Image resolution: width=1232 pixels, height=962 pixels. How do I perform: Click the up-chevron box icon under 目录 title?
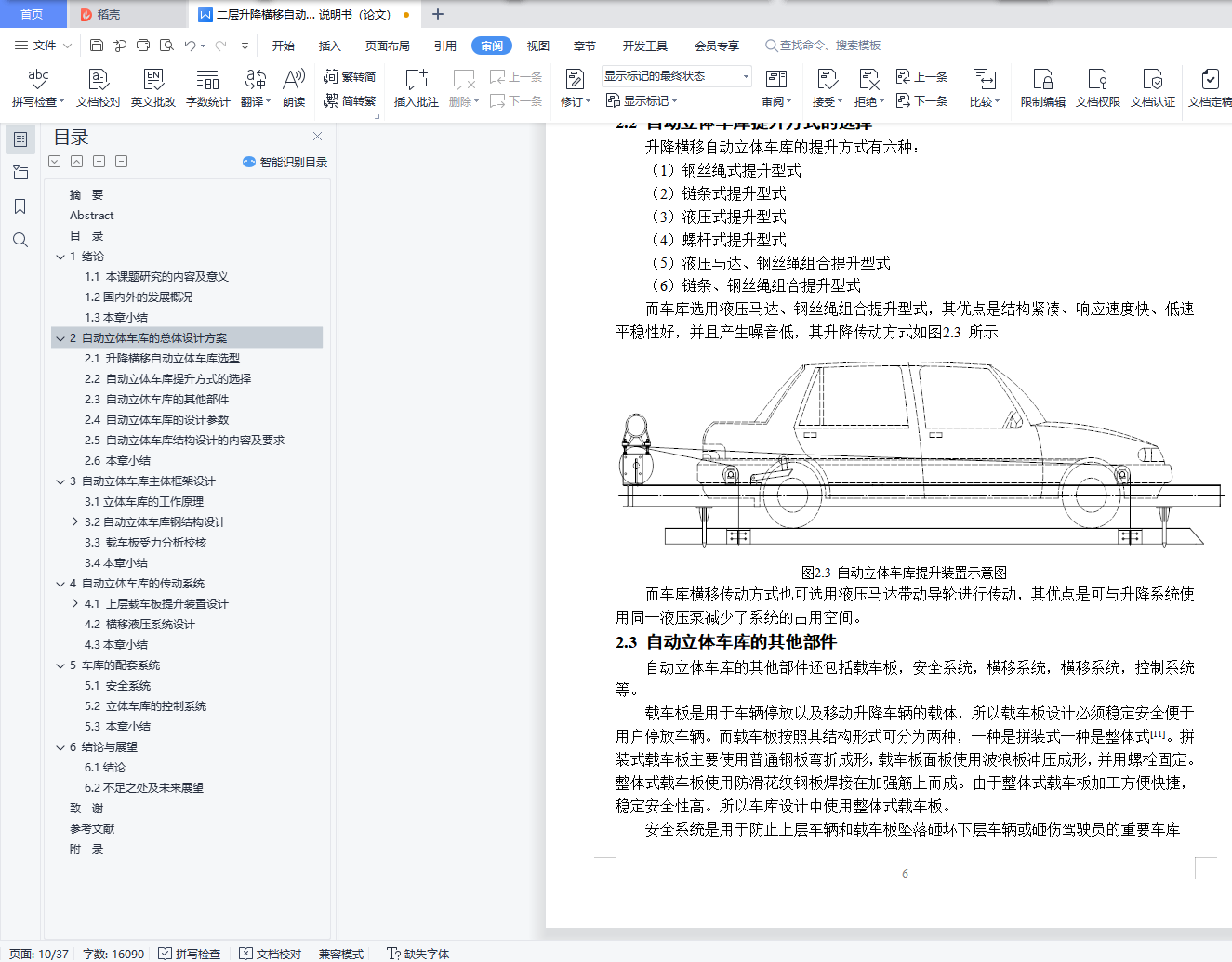click(77, 162)
